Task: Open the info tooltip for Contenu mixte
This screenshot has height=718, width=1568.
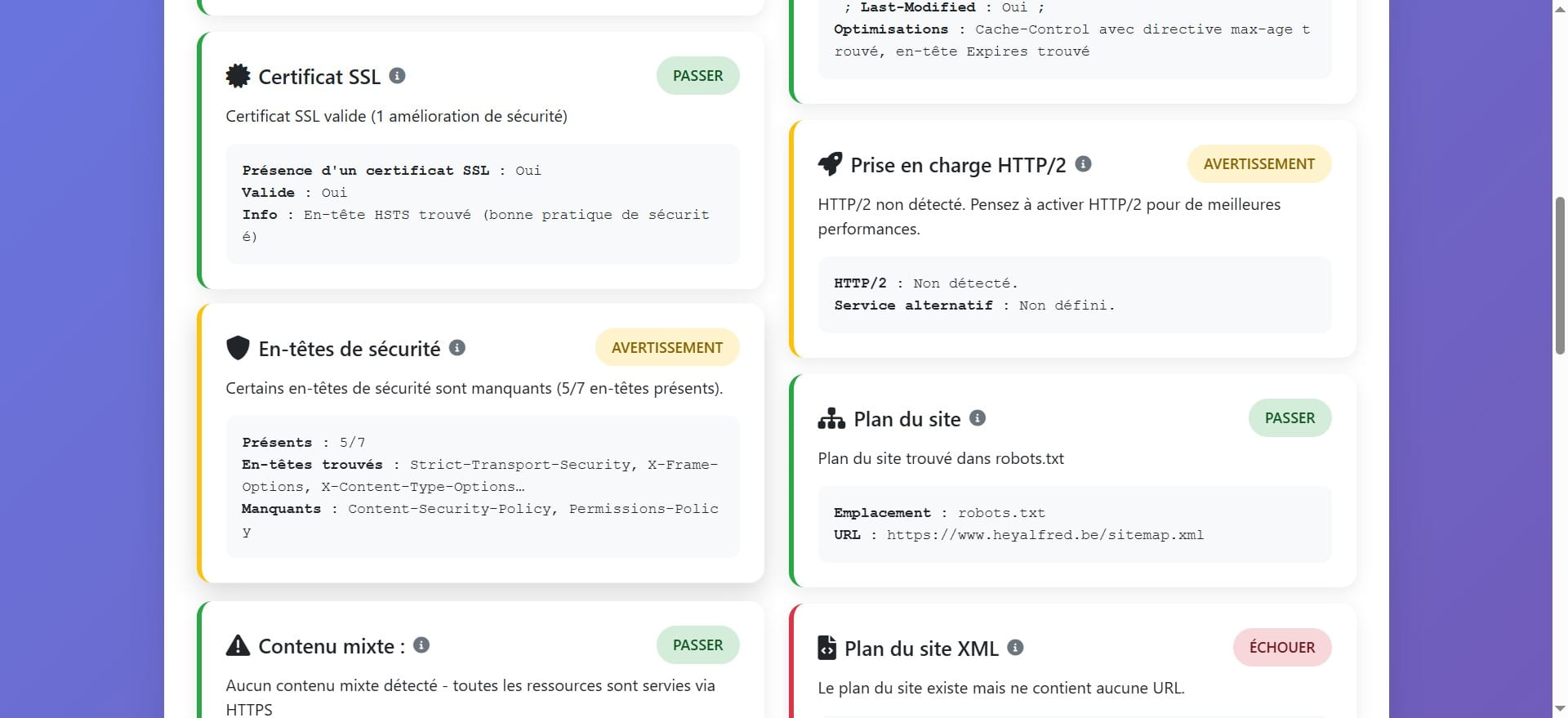Action: click(422, 645)
